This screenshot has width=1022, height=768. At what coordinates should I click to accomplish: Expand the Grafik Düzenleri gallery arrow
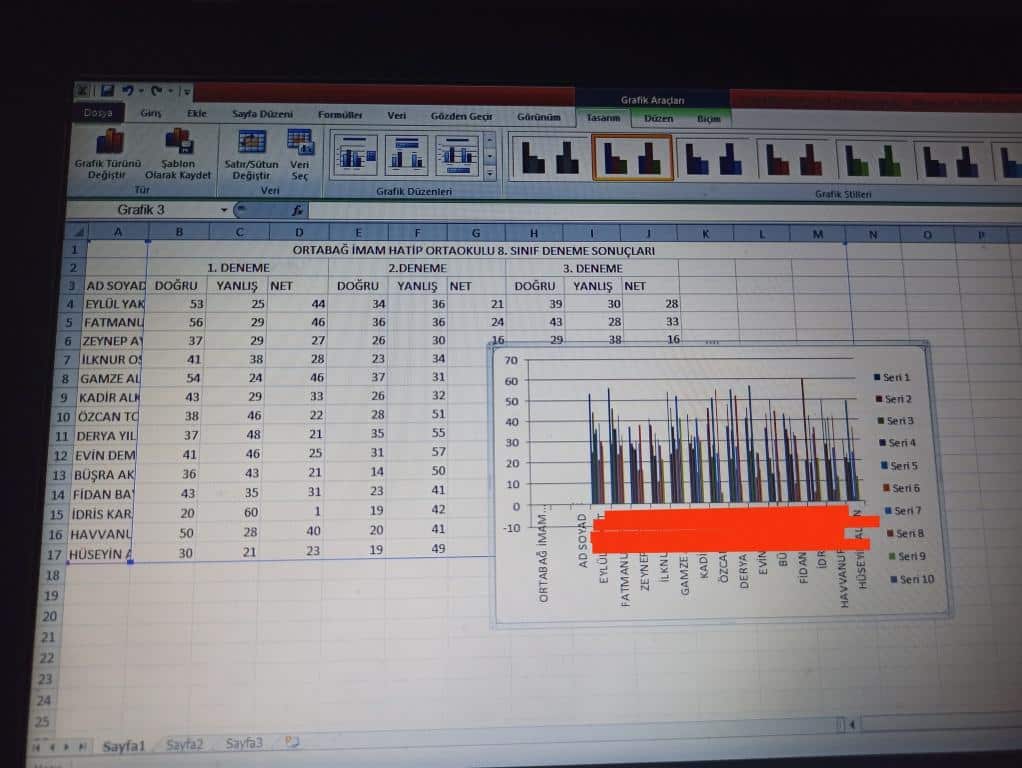click(490, 173)
